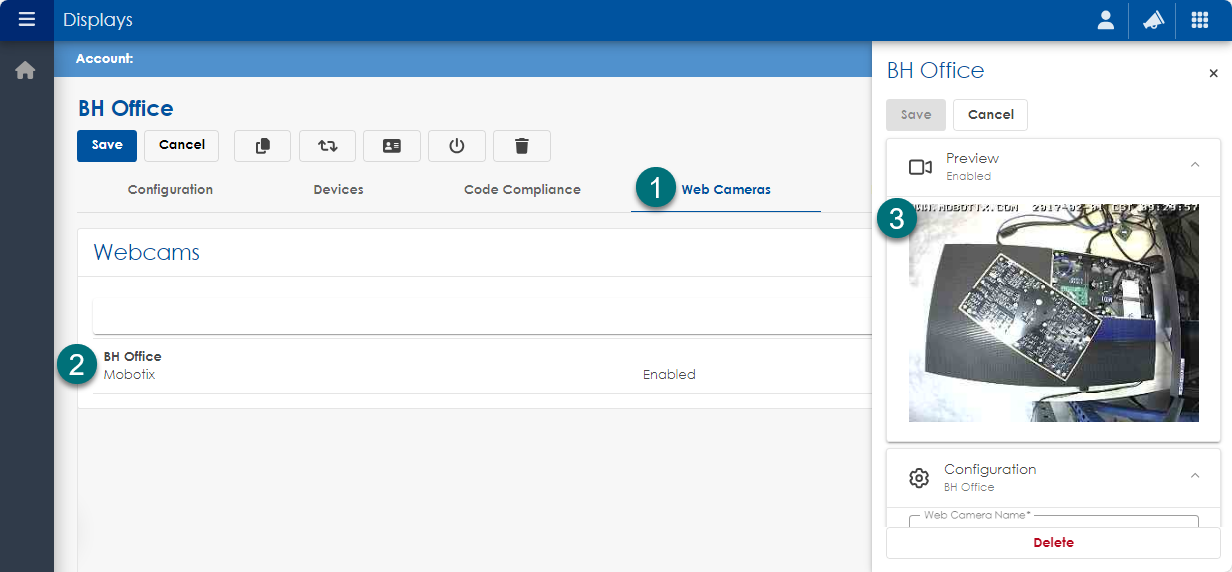
Task: Select the BH Office Mobotix webcam row
Action: coord(400,366)
